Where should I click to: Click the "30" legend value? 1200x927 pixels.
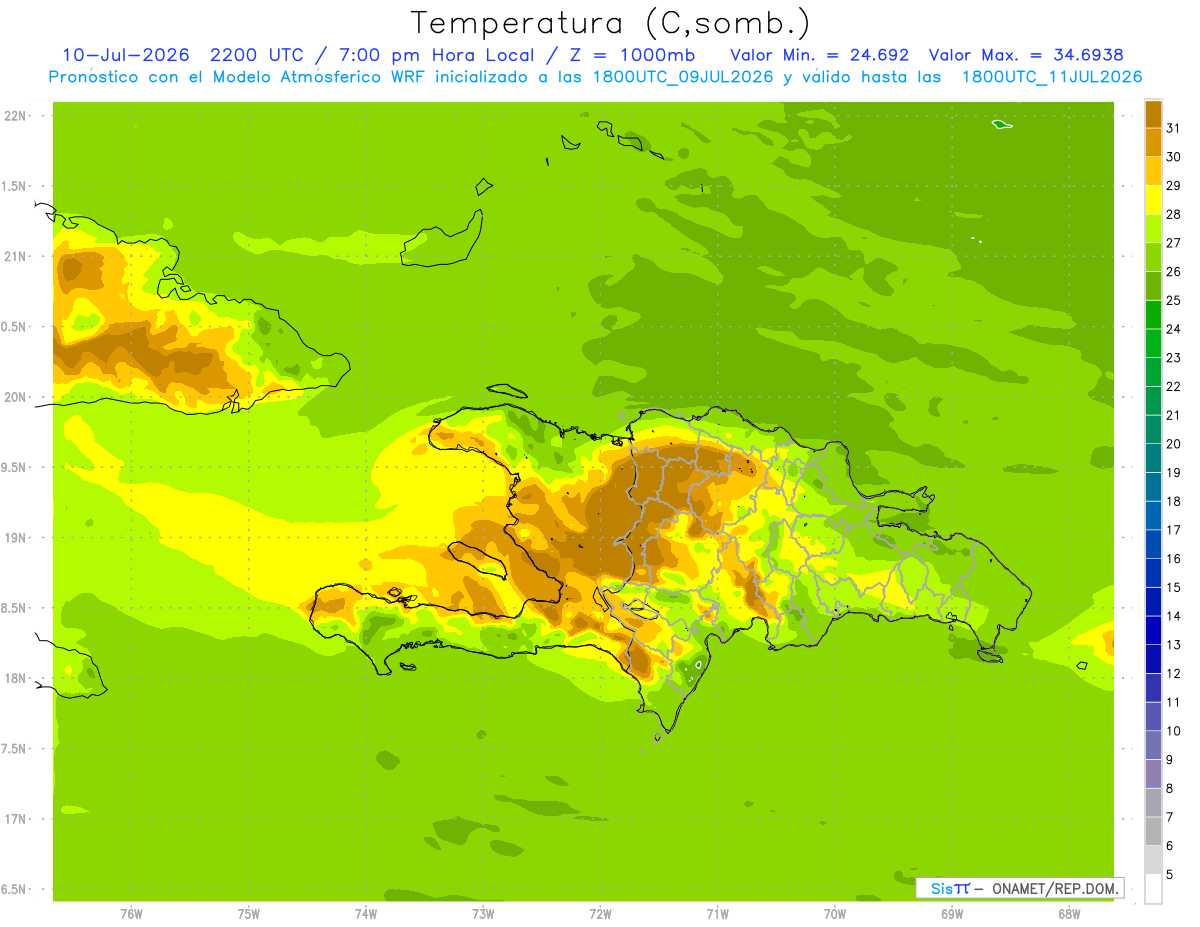(x=1174, y=157)
